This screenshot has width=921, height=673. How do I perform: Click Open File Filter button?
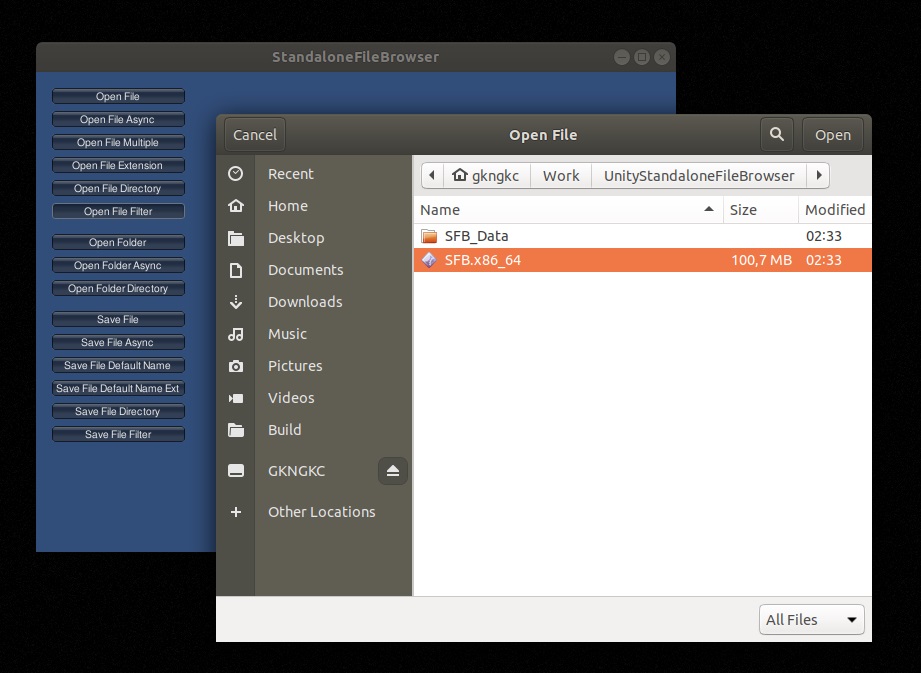118,211
